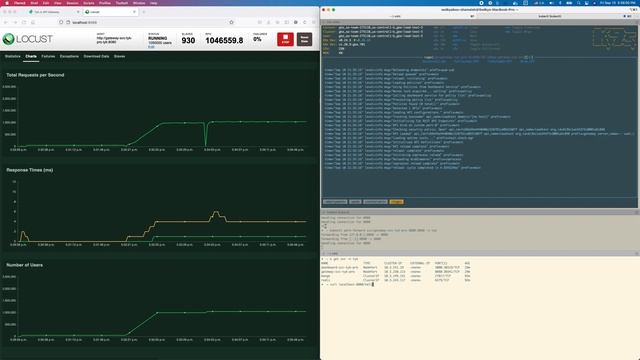Open the Statistics tab in Locust
640x360 pixels.
(13, 56)
